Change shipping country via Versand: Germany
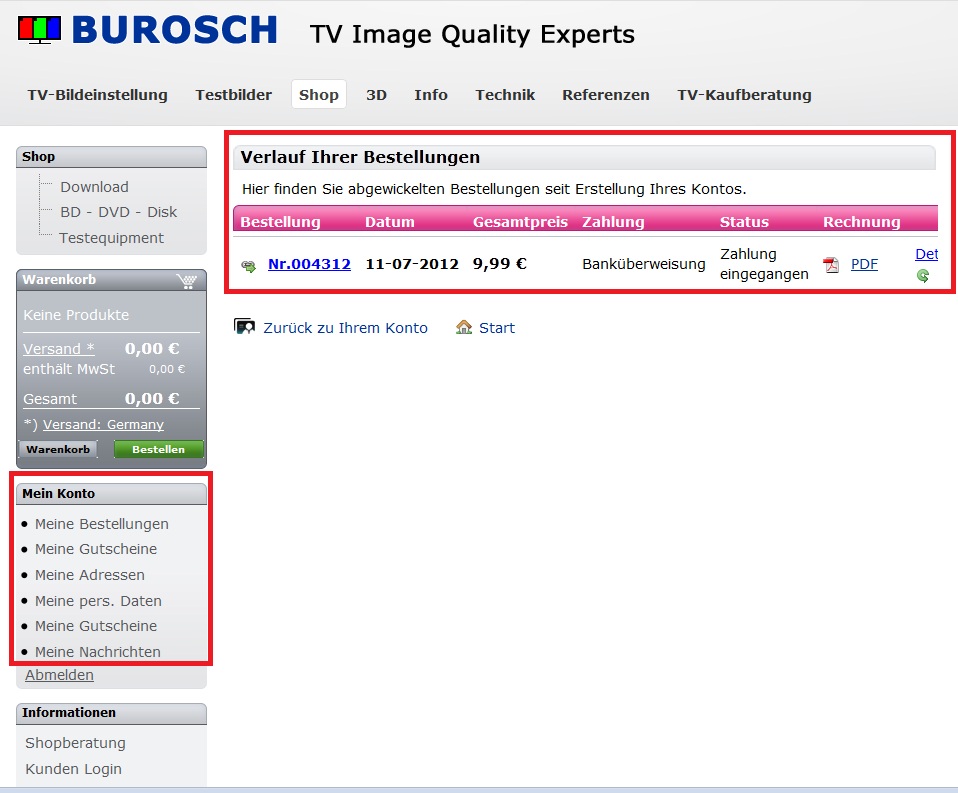958x793 pixels. coord(103,425)
